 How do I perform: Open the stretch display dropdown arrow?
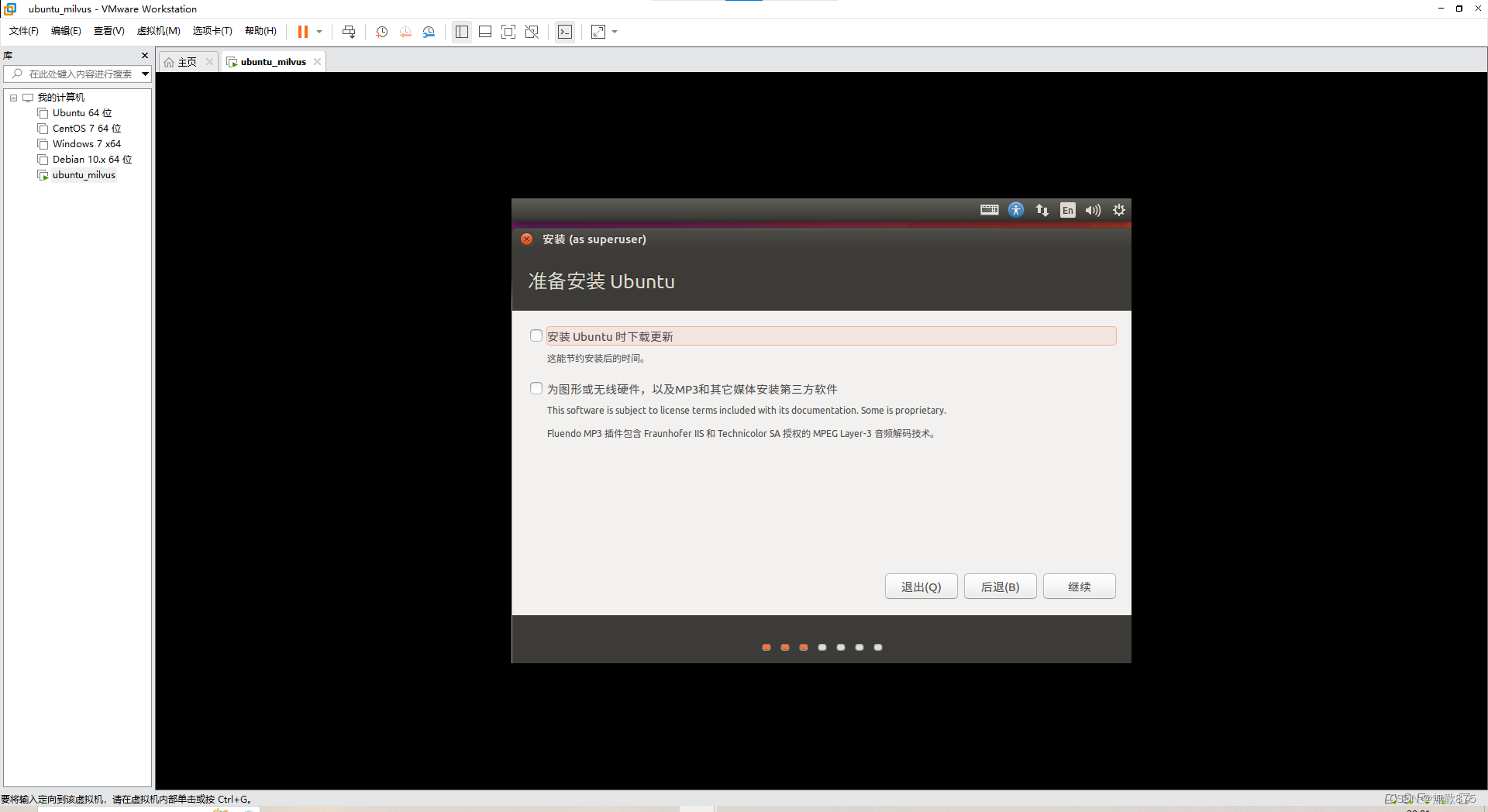click(615, 32)
